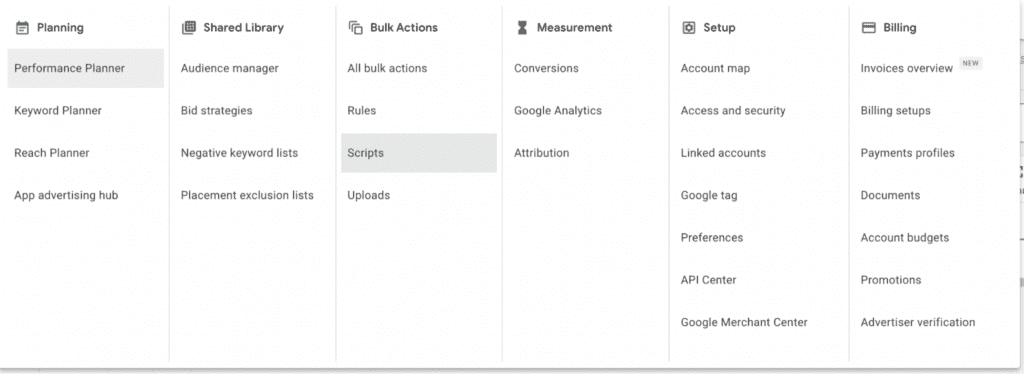
Task: Go to Rules under Bulk Actions
Action: pos(362,110)
